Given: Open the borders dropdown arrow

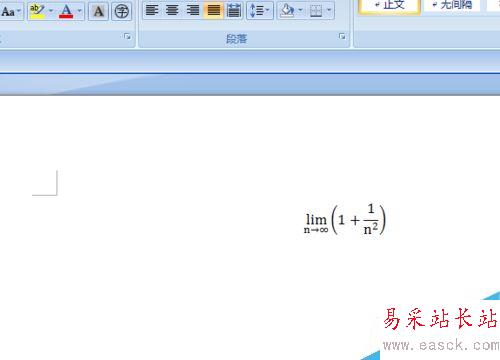Looking at the screenshot, I should click(x=329, y=10).
